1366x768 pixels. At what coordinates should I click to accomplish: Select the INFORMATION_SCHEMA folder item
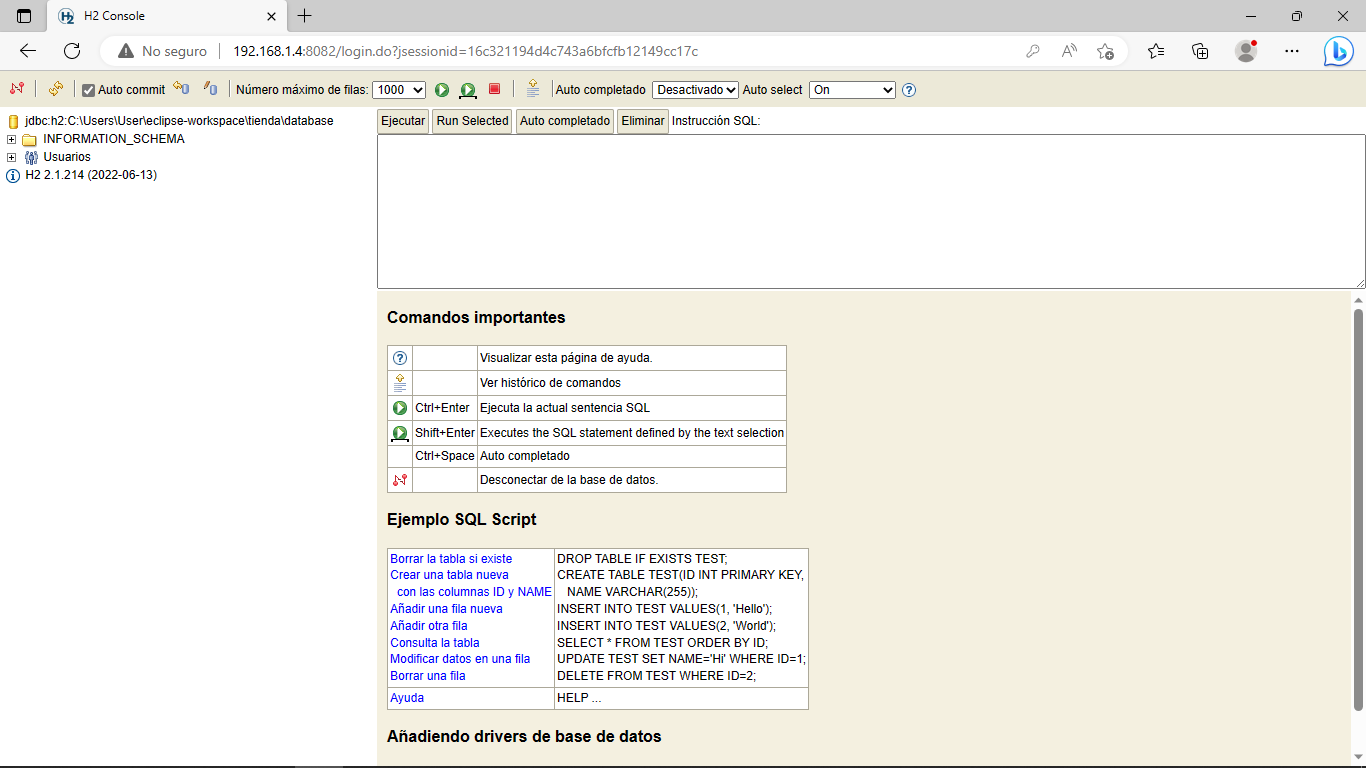(114, 139)
